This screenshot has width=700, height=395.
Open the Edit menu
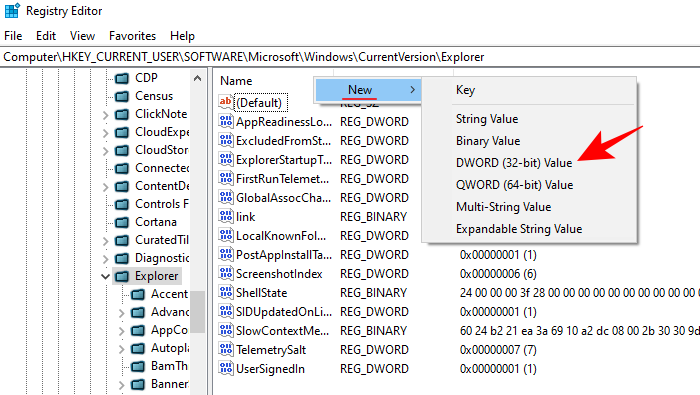click(46, 36)
